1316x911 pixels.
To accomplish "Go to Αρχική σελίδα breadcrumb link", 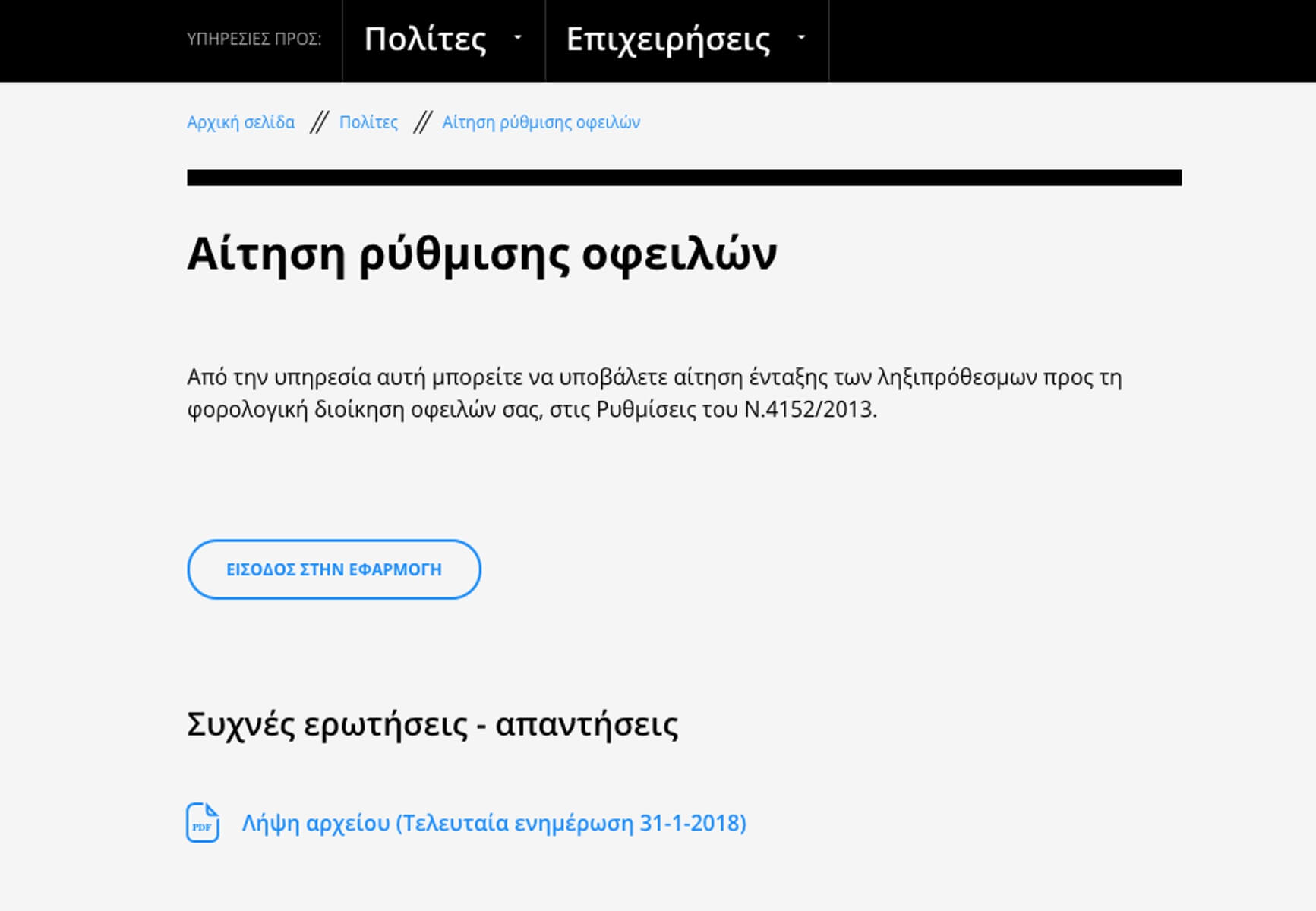I will click(241, 122).
